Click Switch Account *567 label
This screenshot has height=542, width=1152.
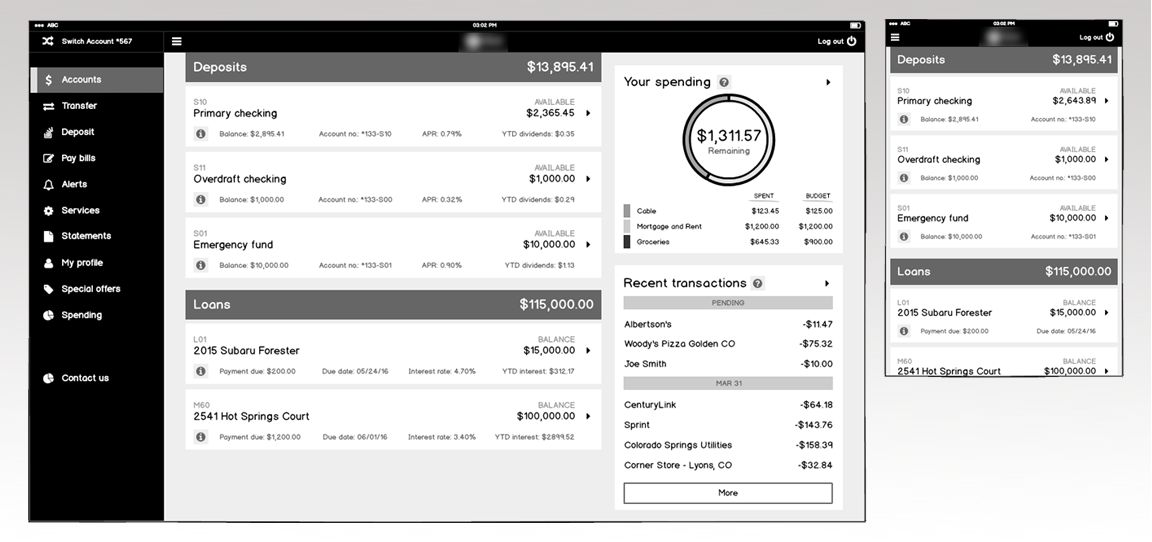[x=97, y=41]
